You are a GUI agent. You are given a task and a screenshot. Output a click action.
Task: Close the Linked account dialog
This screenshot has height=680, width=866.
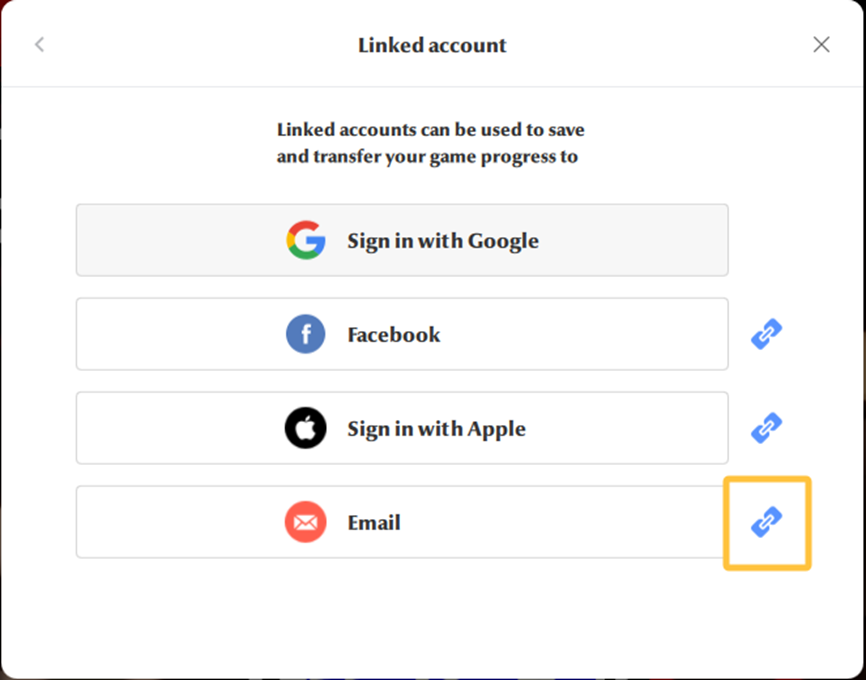[821, 45]
